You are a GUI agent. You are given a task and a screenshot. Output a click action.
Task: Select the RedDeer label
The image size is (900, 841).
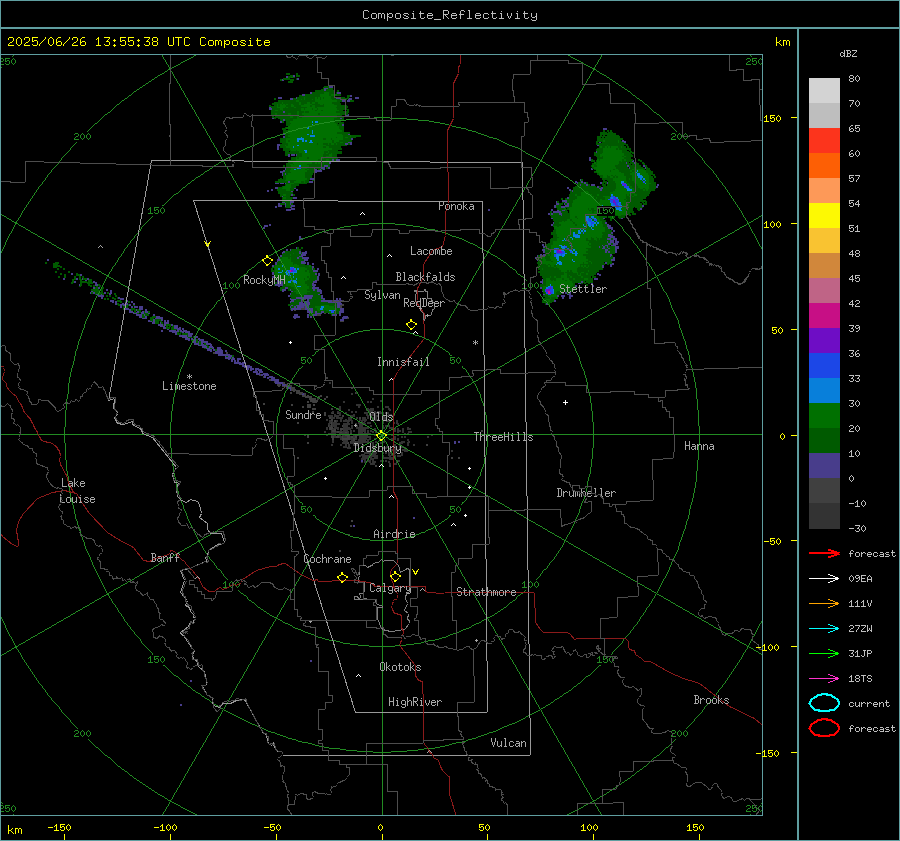(424, 303)
